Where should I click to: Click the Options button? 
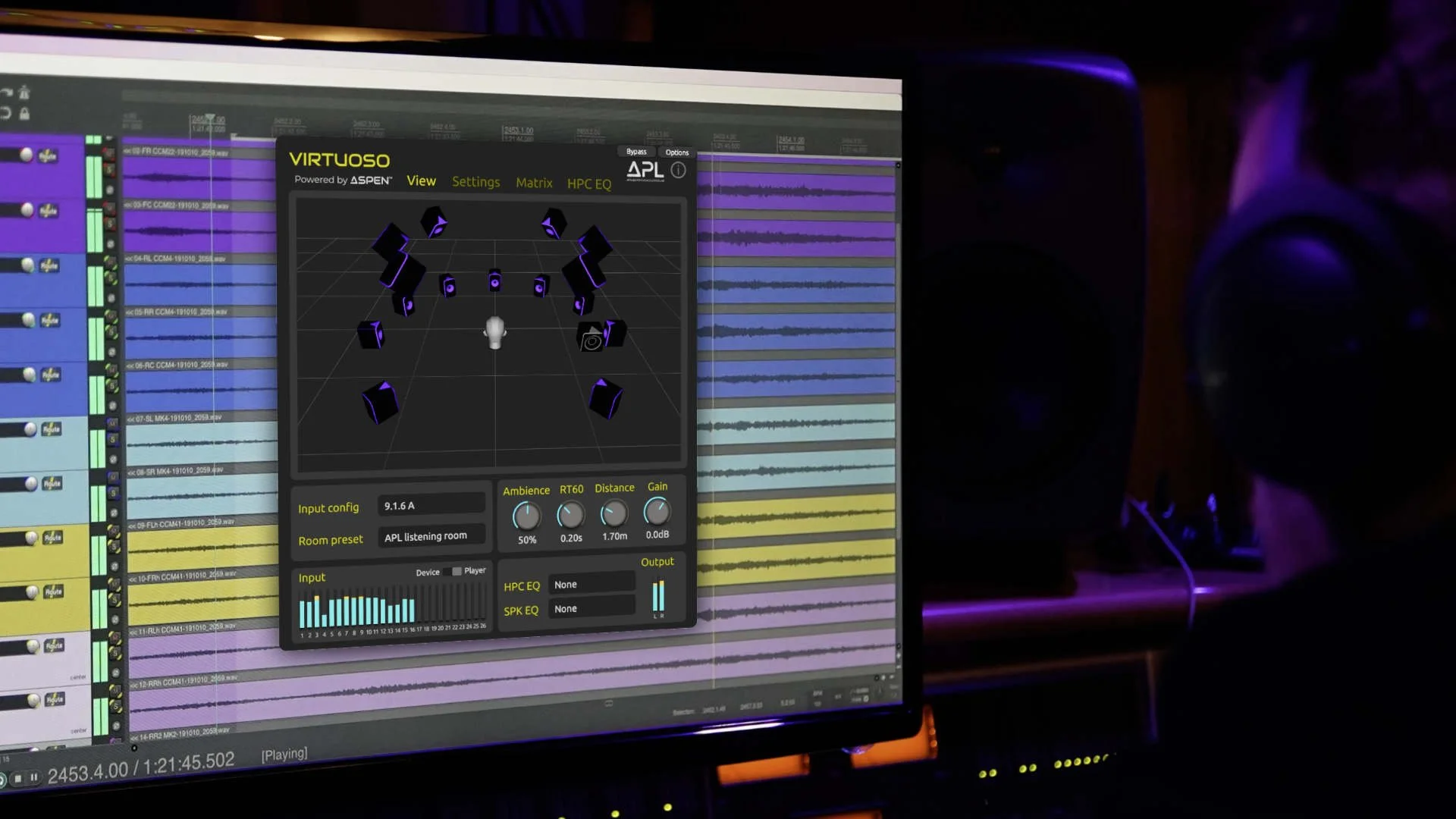click(676, 152)
